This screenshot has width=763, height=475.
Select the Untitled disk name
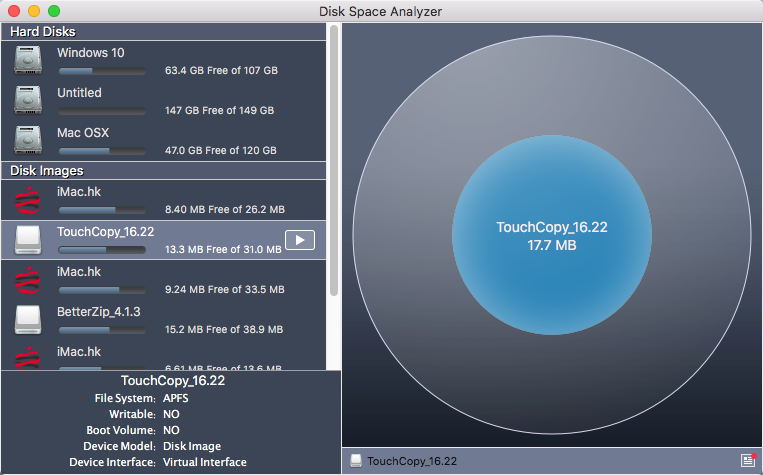click(79, 92)
